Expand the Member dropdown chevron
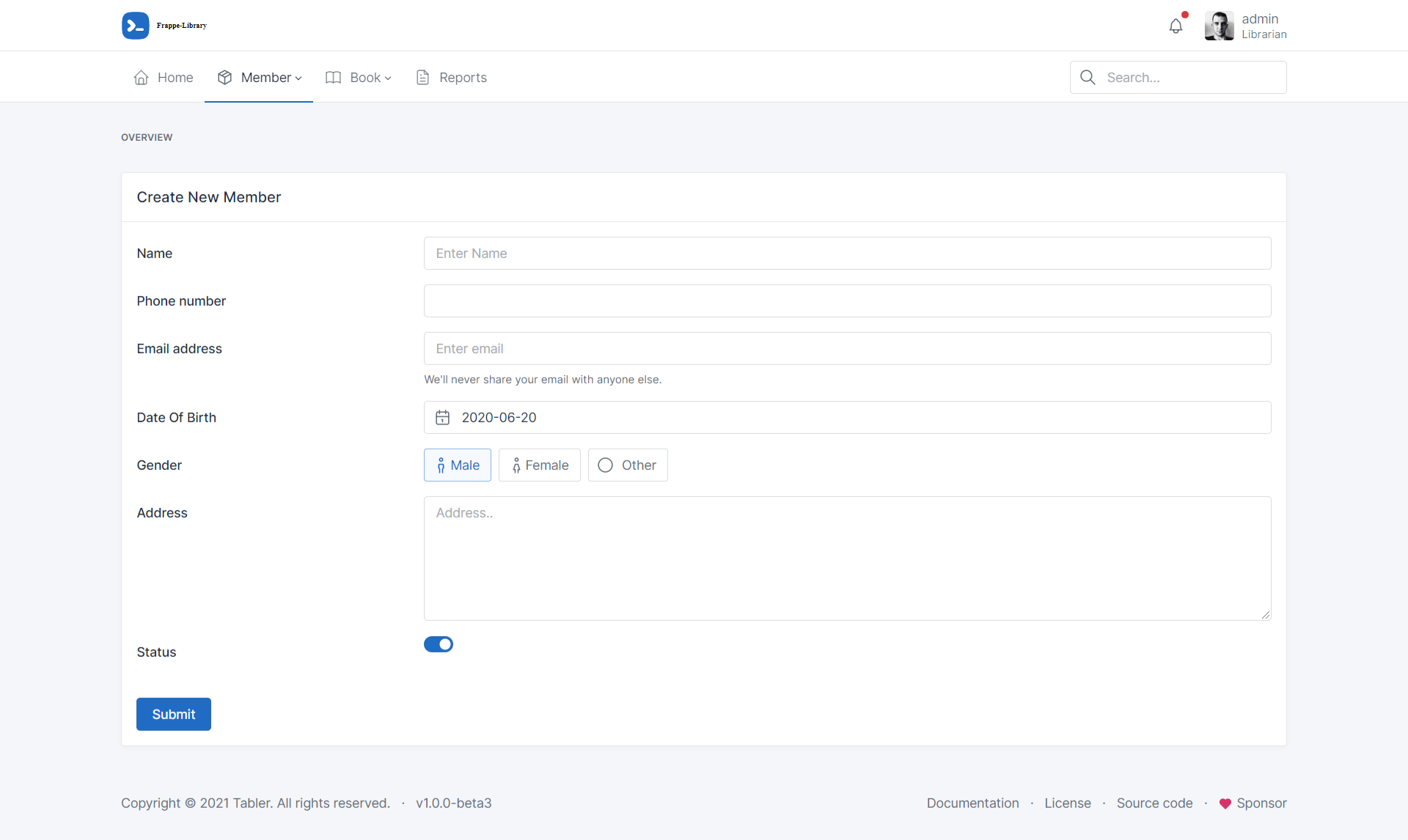 (298, 78)
